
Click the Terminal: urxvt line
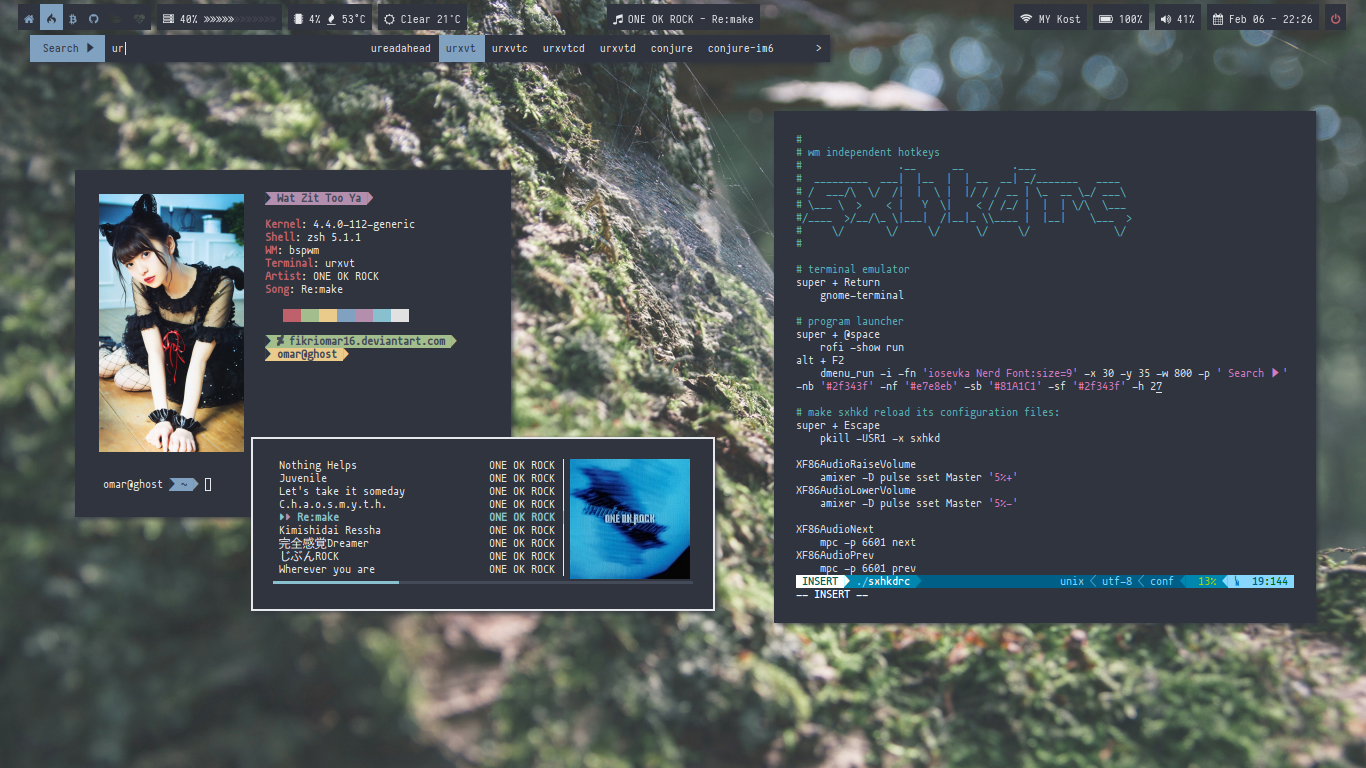coord(310,263)
